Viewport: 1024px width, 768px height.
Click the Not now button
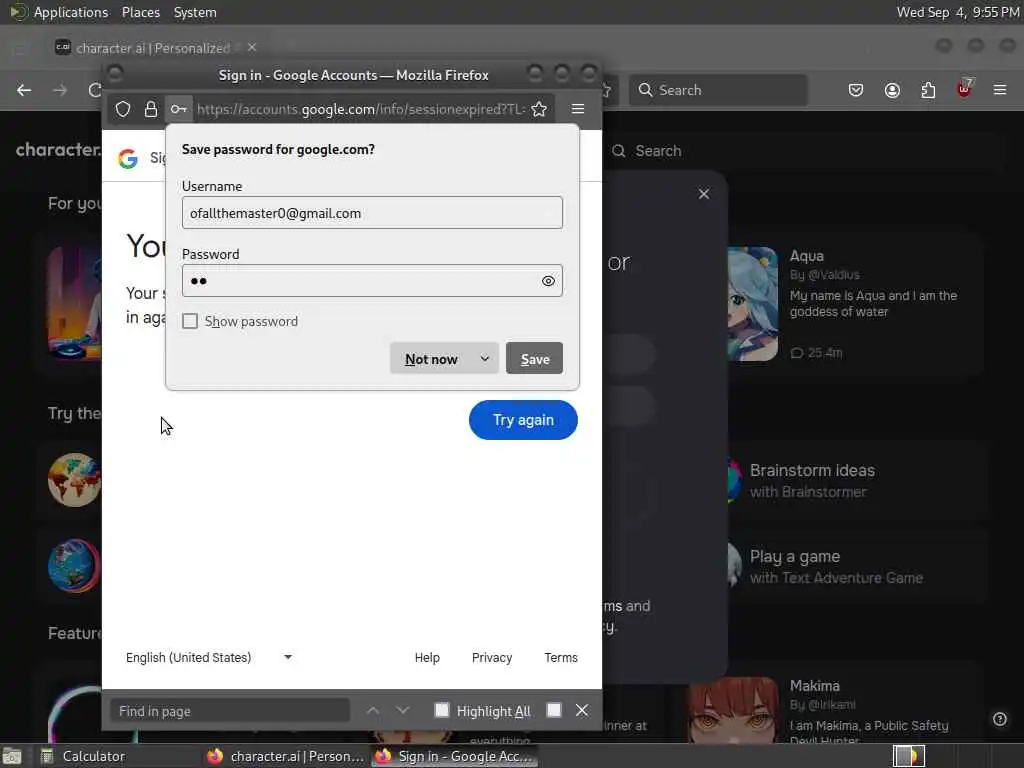point(431,359)
